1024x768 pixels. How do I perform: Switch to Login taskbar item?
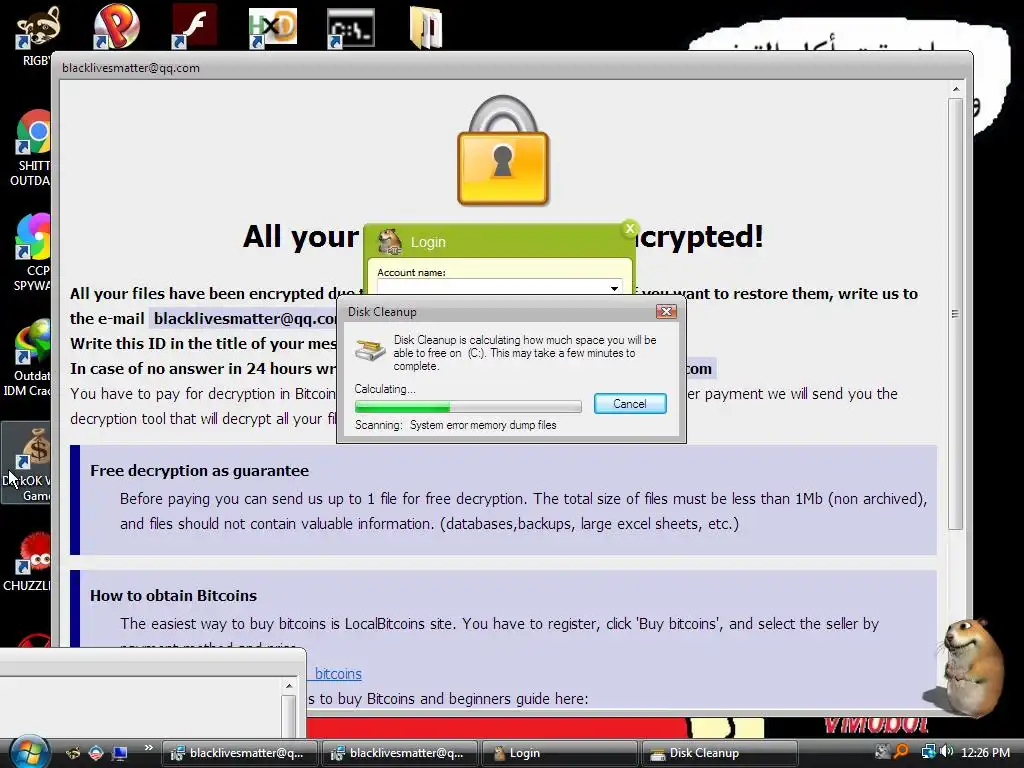pos(559,753)
